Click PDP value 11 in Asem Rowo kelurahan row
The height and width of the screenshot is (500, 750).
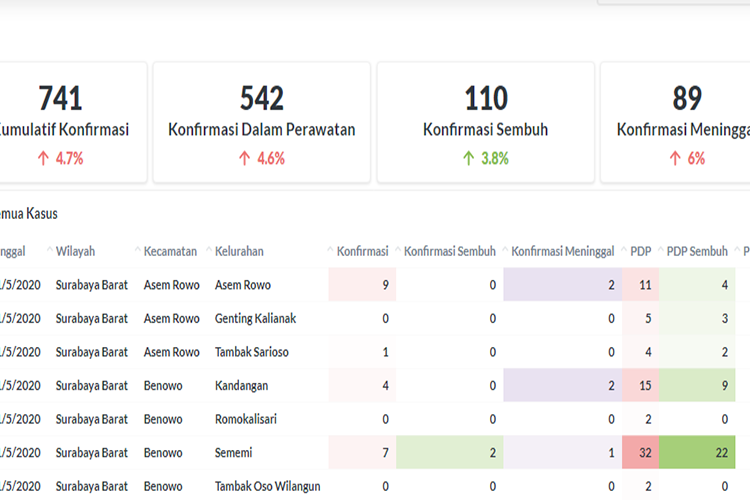click(x=645, y=285)
